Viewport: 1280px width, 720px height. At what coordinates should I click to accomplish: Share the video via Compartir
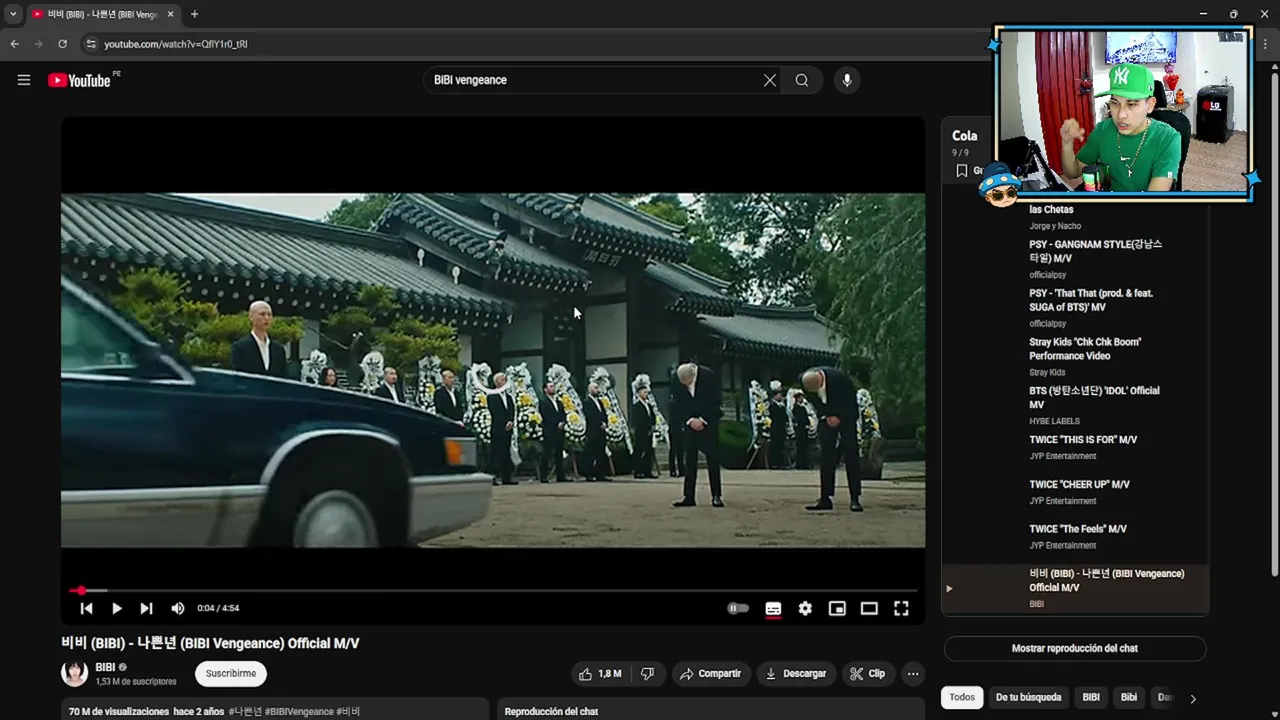pyautogui.click(x=710, y=674)
